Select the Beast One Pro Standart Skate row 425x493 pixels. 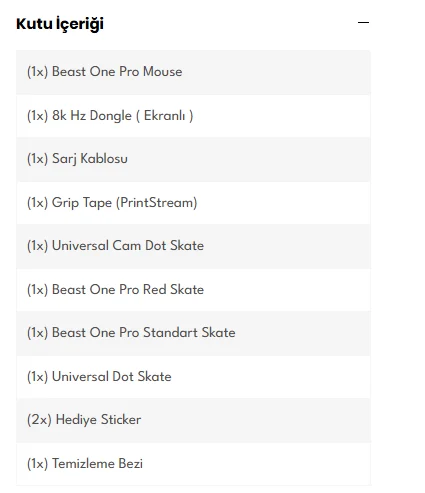click(x=193, y=333)
